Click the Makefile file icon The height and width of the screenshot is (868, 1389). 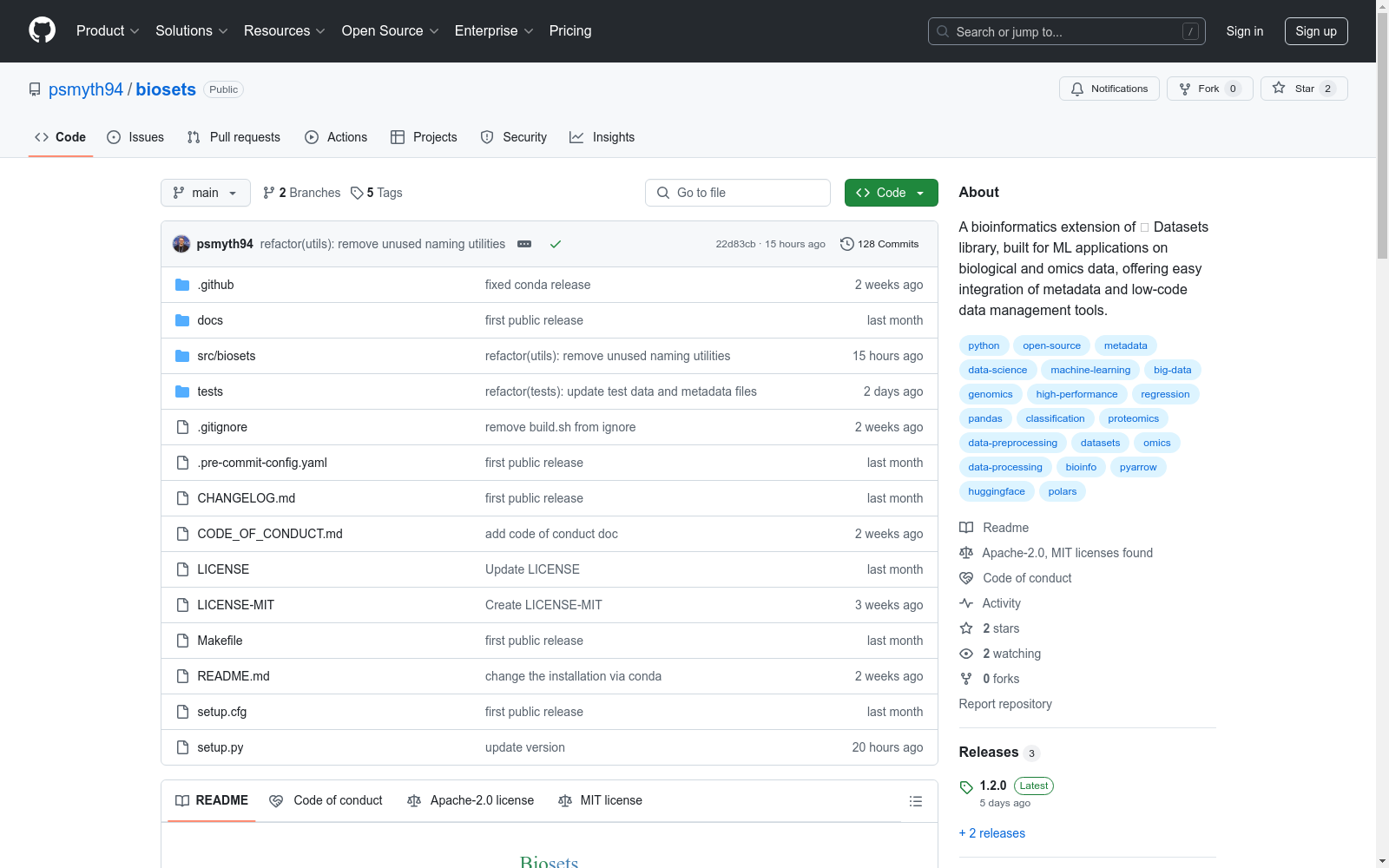pyautogui.click(x=182, y=641)
